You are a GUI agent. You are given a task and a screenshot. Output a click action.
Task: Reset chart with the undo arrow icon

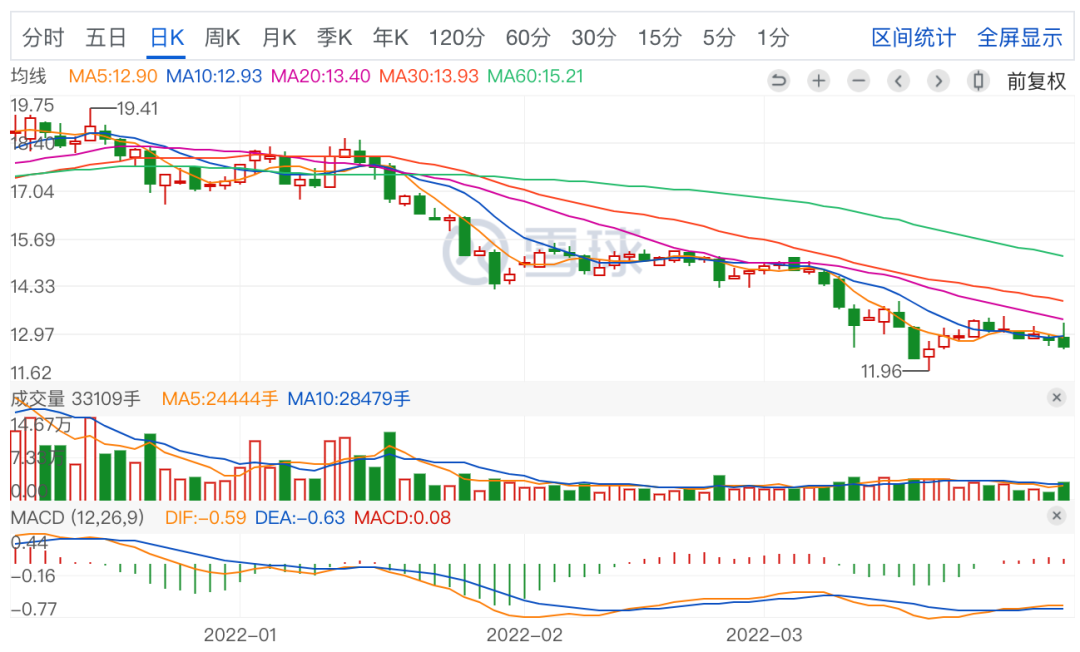(x=778, y=81)
